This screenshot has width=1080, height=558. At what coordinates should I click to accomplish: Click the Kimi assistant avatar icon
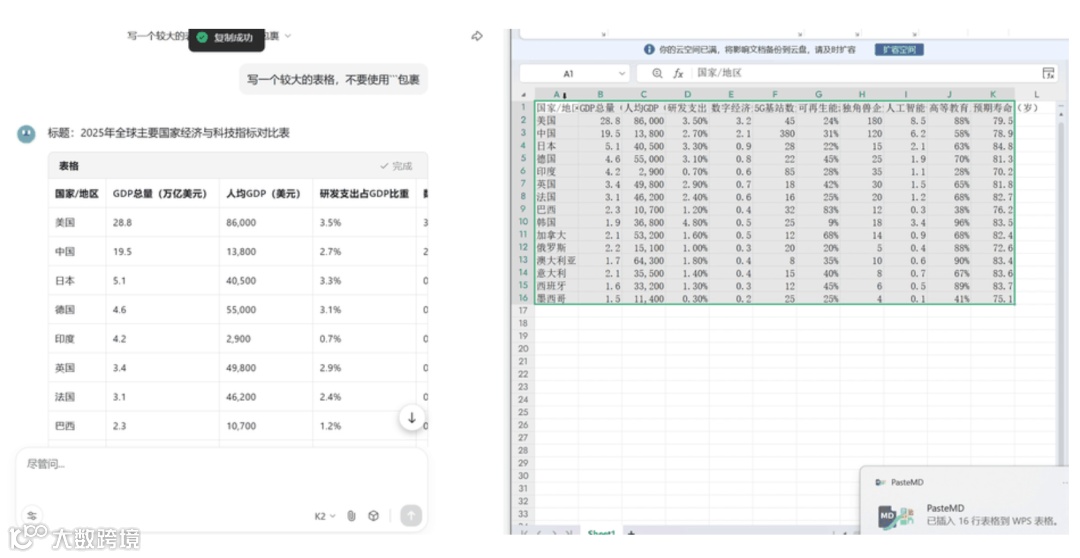(26, 134)
